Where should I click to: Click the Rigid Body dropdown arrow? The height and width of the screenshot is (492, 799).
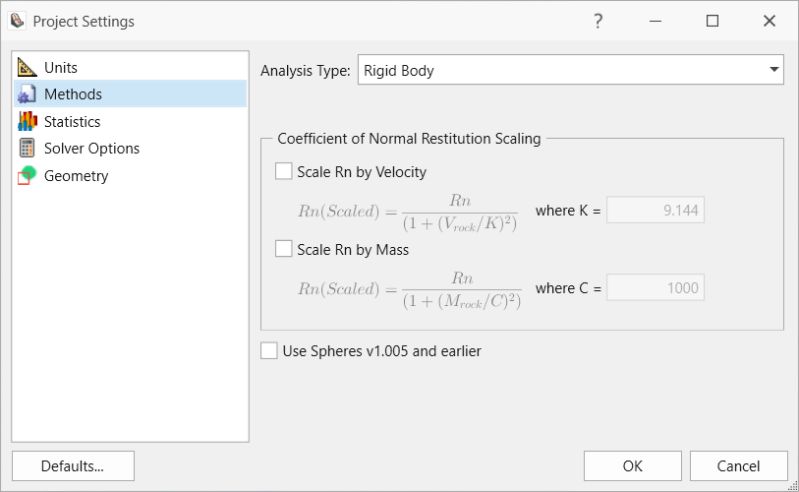pos(773,70)
